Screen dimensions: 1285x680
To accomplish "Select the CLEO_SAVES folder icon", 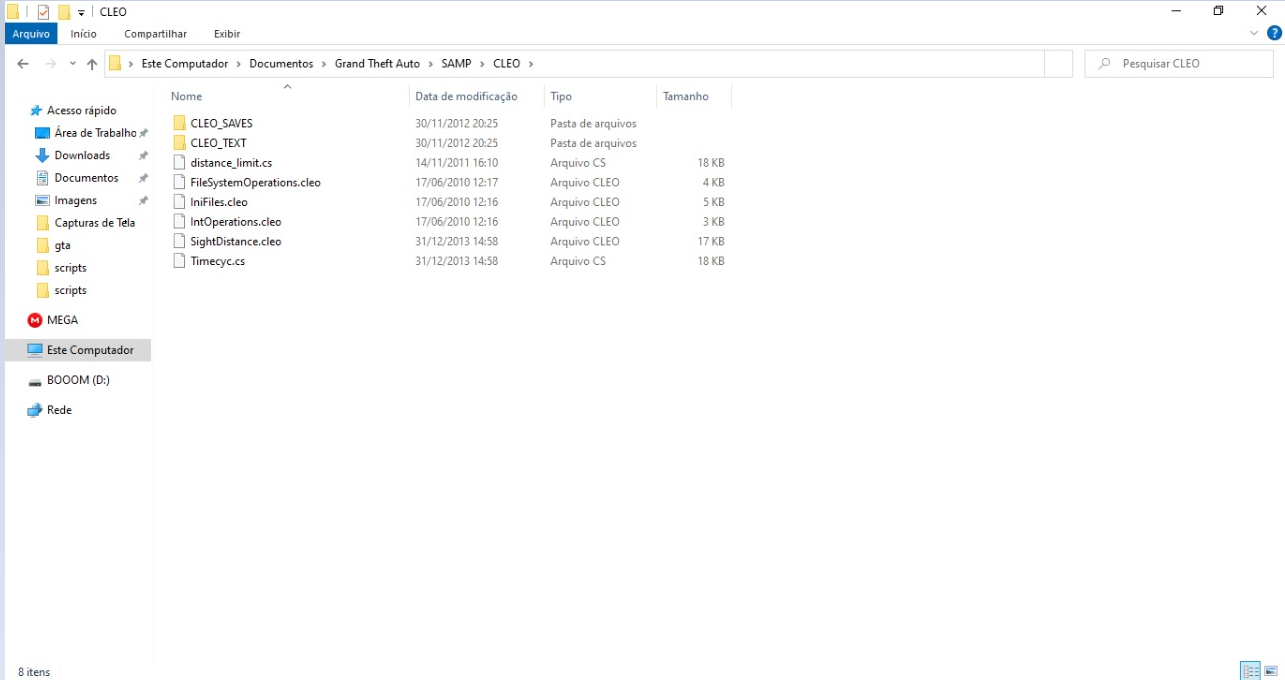I will click(x=180, y=123).
